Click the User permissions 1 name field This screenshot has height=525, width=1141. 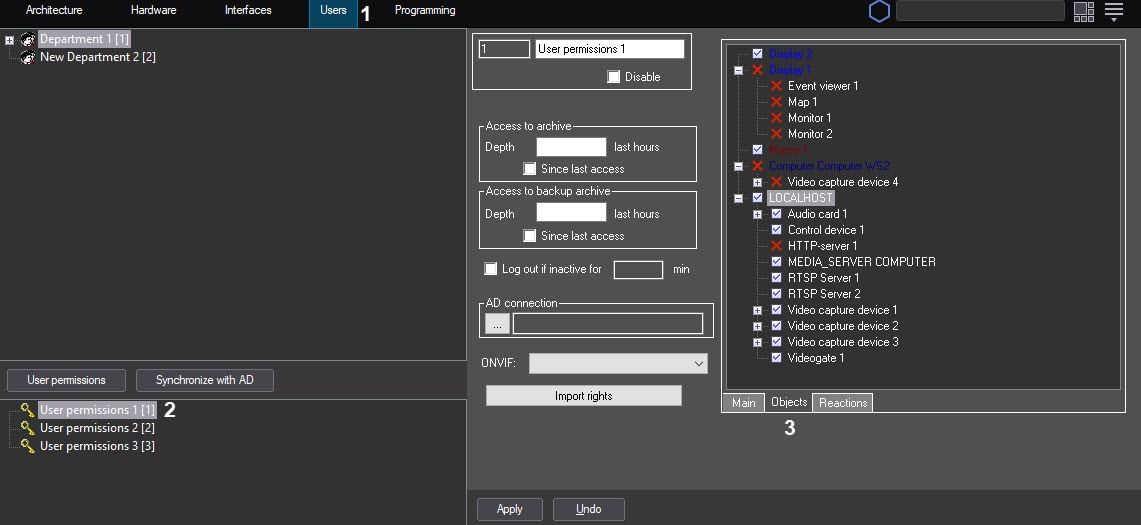click(x=610, y=49)
